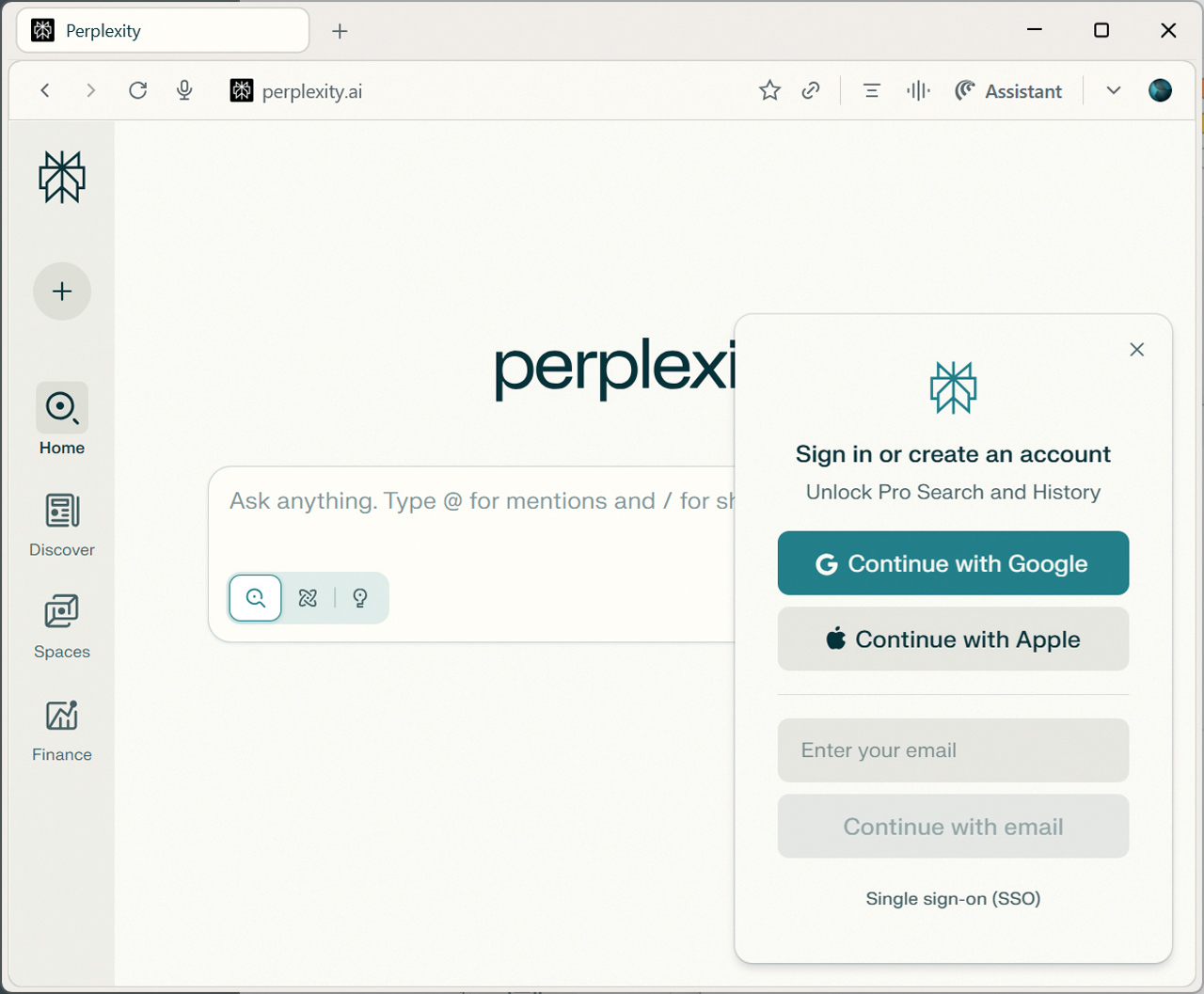Bookmark this page with the star icon

(x=769, y=90)
